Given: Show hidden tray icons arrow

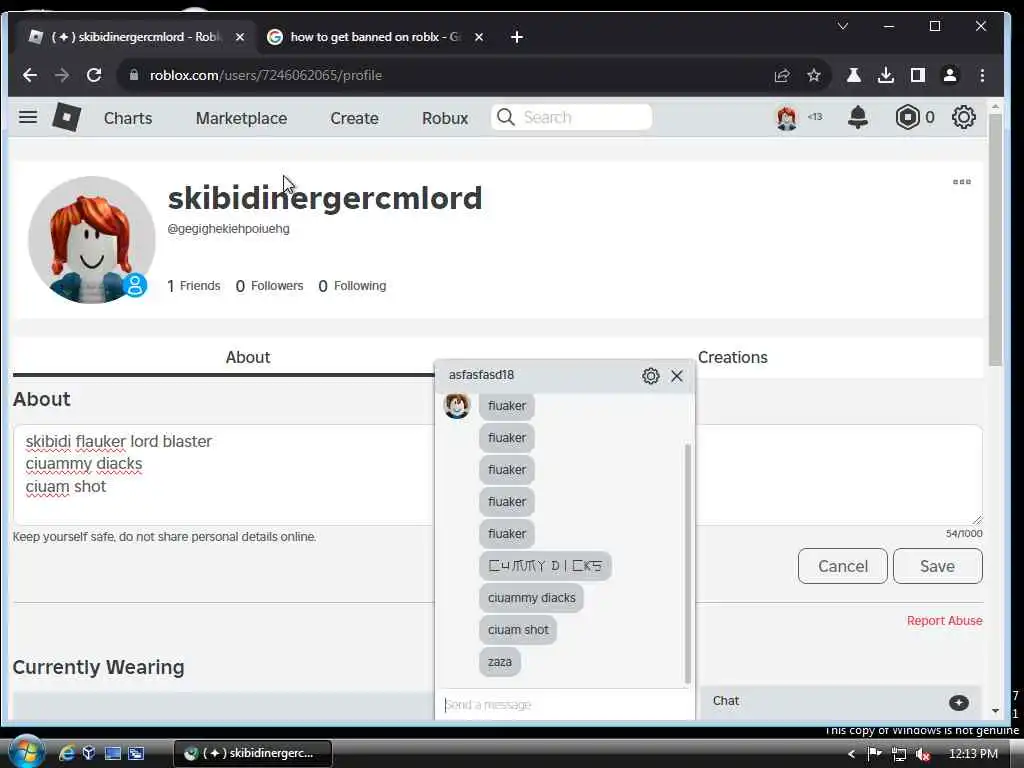Looking at the screenshot, I should click(851, 754).
